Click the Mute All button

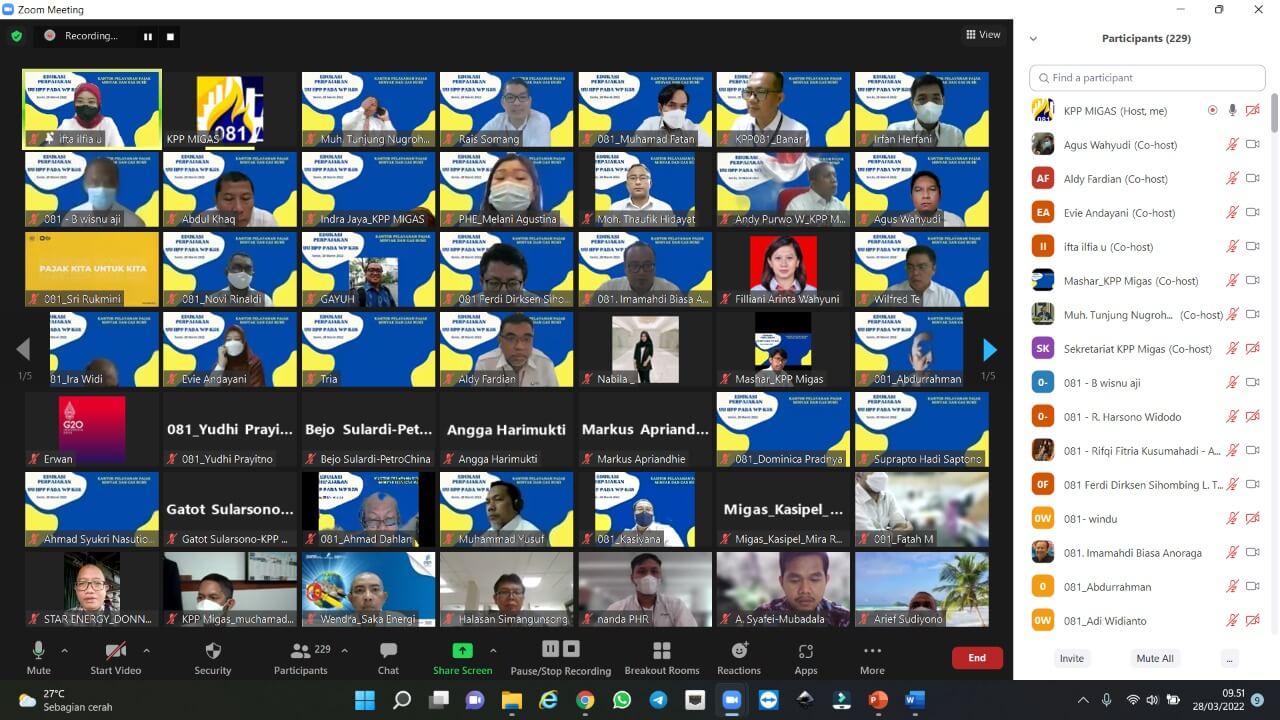coord(1154,658)
